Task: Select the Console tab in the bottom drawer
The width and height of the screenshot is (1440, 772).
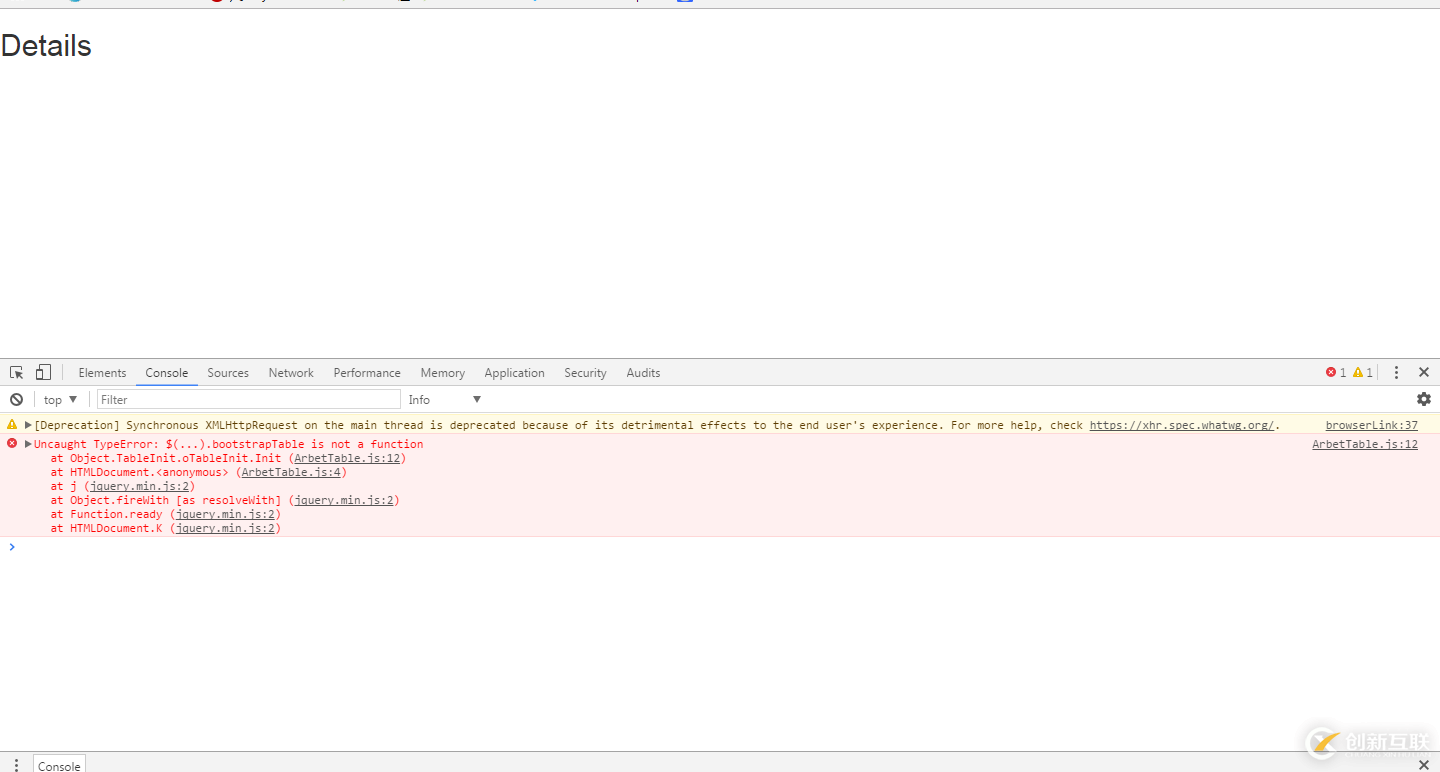Action: coord(59,765)
